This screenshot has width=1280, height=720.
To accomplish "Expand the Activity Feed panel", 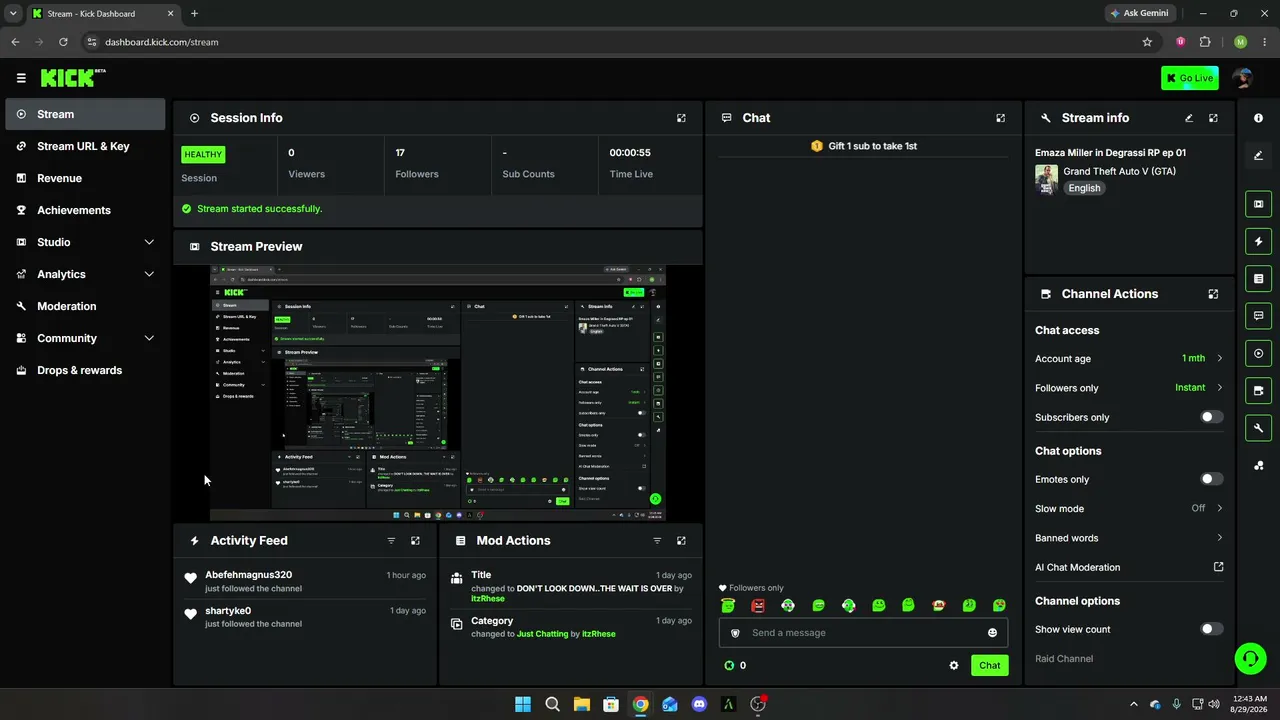I will 415,541.
